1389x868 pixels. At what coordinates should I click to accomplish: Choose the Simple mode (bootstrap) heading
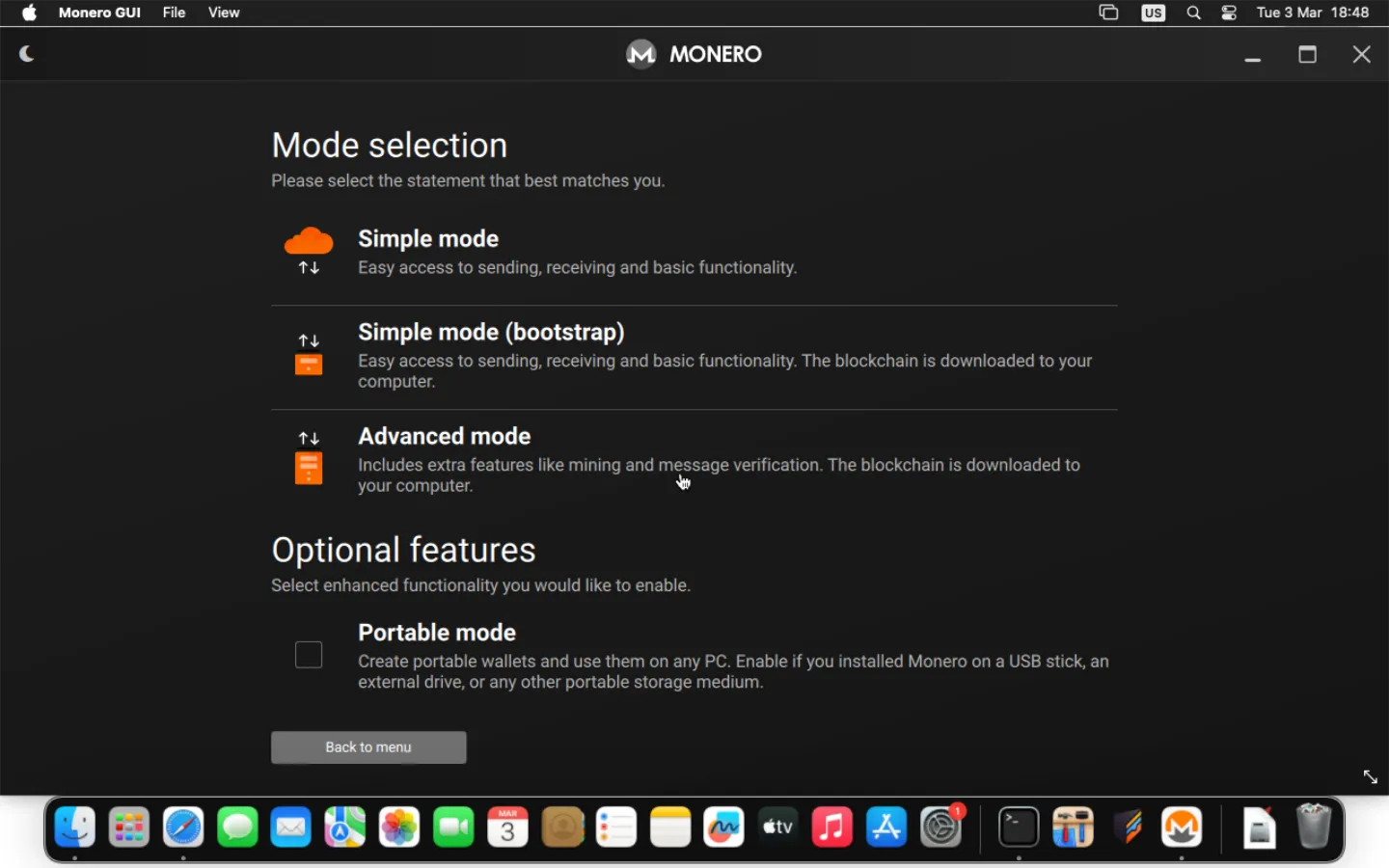(491, 332)
